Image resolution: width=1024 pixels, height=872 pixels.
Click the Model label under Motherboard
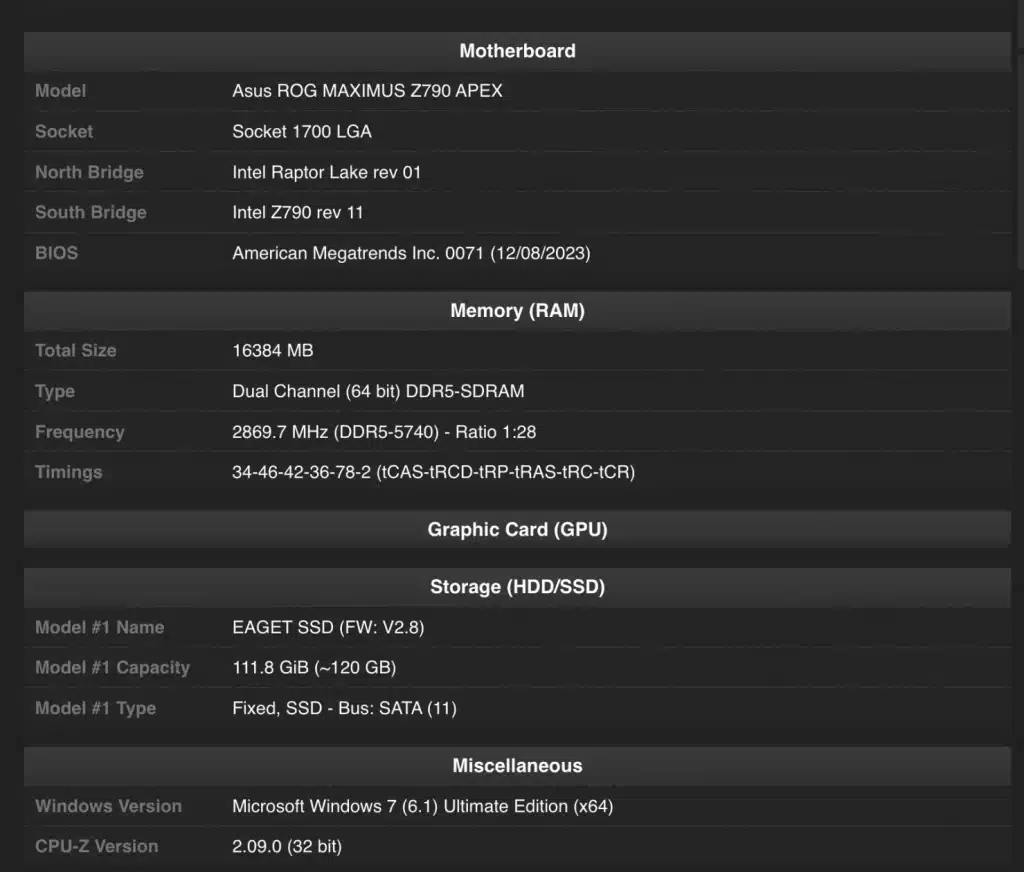(x=61, y=91)
